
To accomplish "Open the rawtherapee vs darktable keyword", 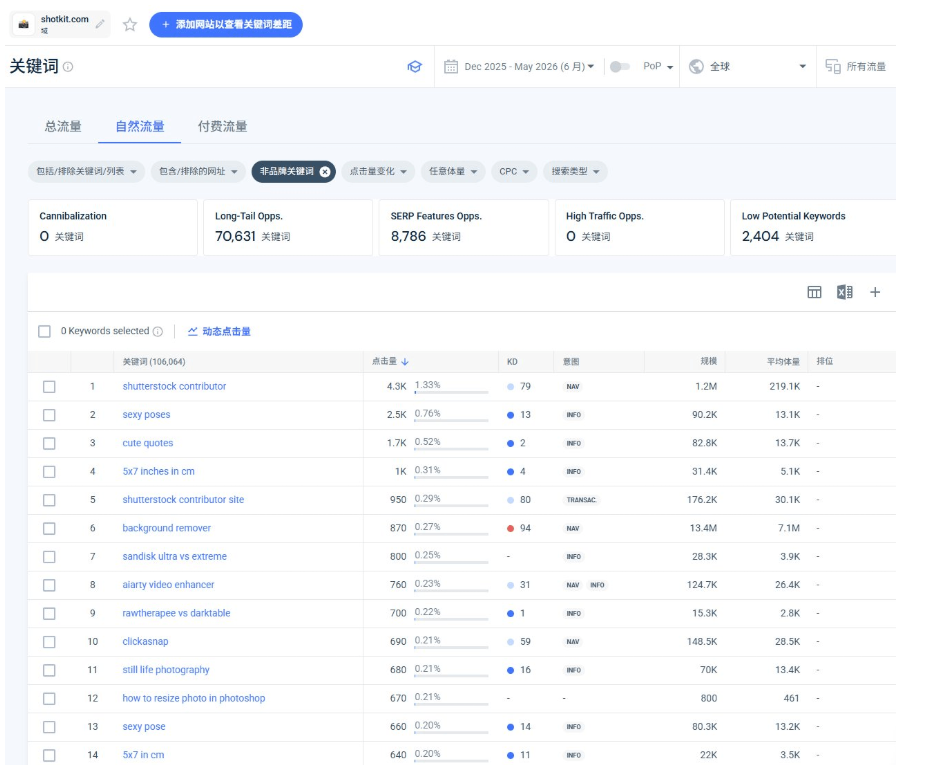I will [176, 613].
